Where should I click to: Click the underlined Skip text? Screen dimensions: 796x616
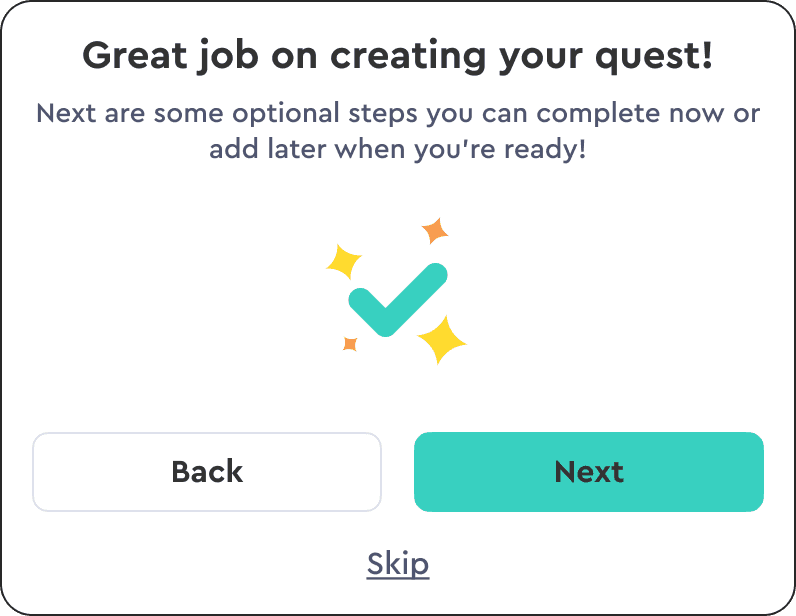pyautogui.click(x=398, y=564)
